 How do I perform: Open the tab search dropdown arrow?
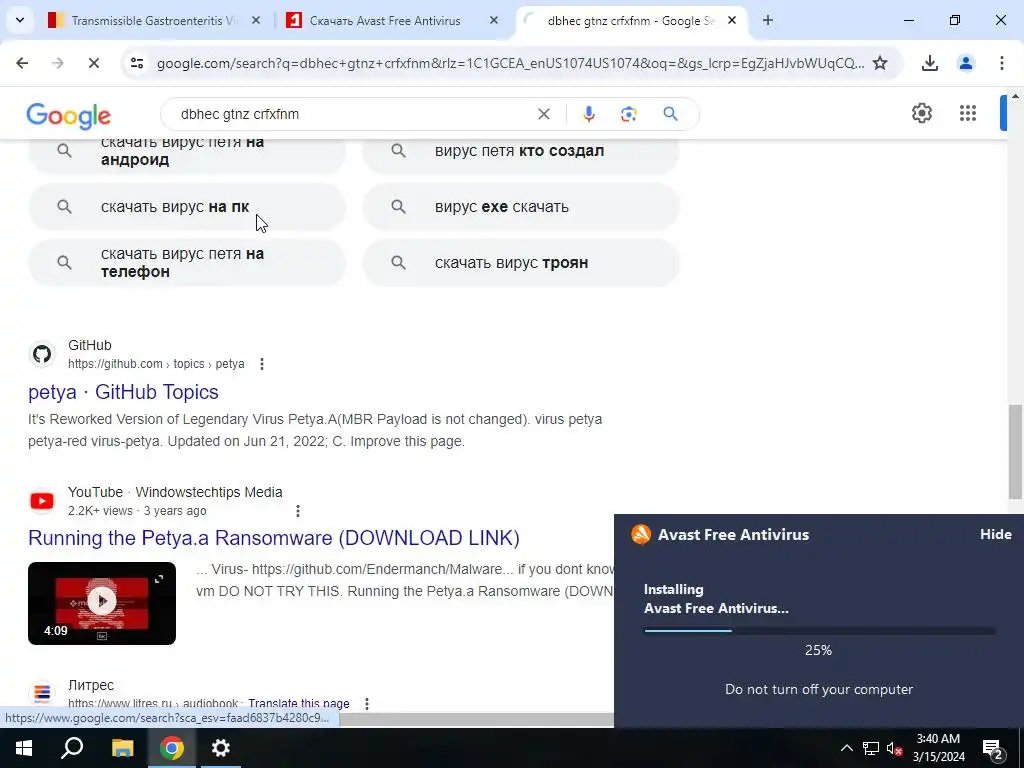(x=20, y=20)
